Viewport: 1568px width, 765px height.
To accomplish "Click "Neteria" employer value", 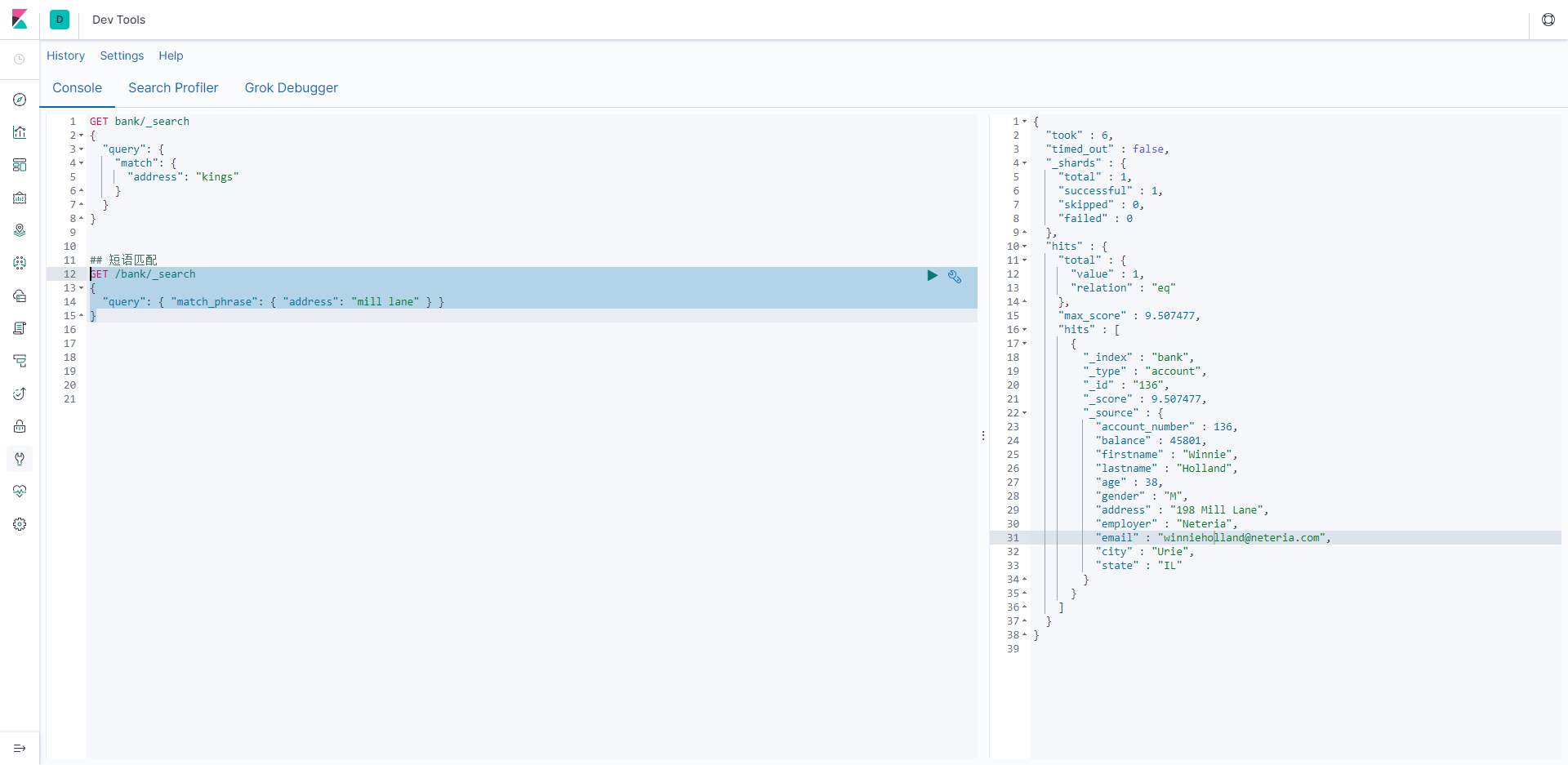I will point(1204,524).
